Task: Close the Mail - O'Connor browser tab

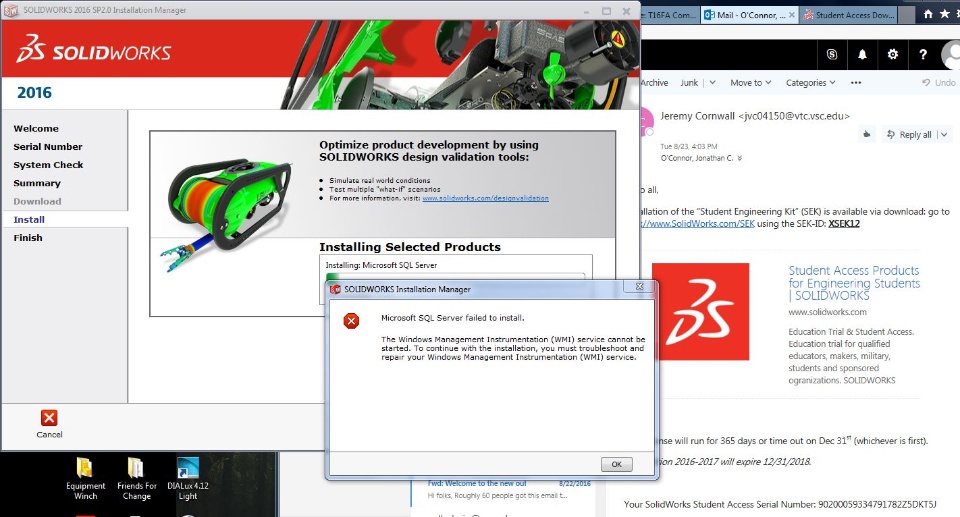Action: click(792, 15)
